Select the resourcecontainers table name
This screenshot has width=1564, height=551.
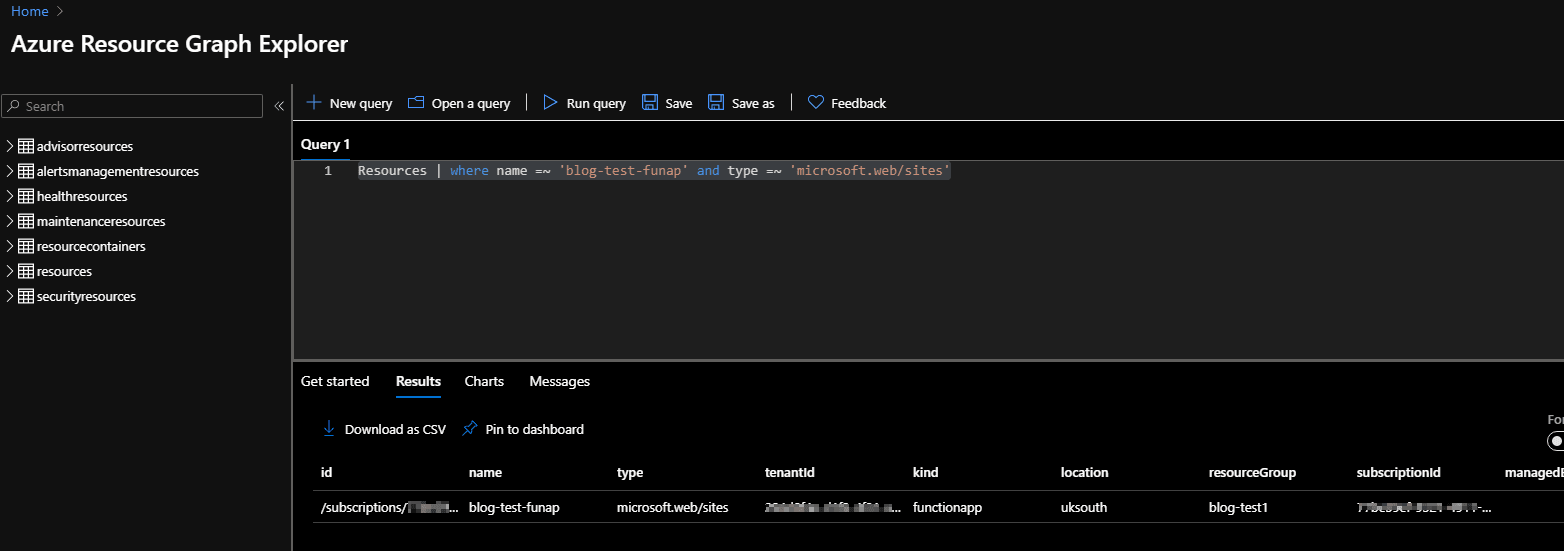(x=91, y=246)
